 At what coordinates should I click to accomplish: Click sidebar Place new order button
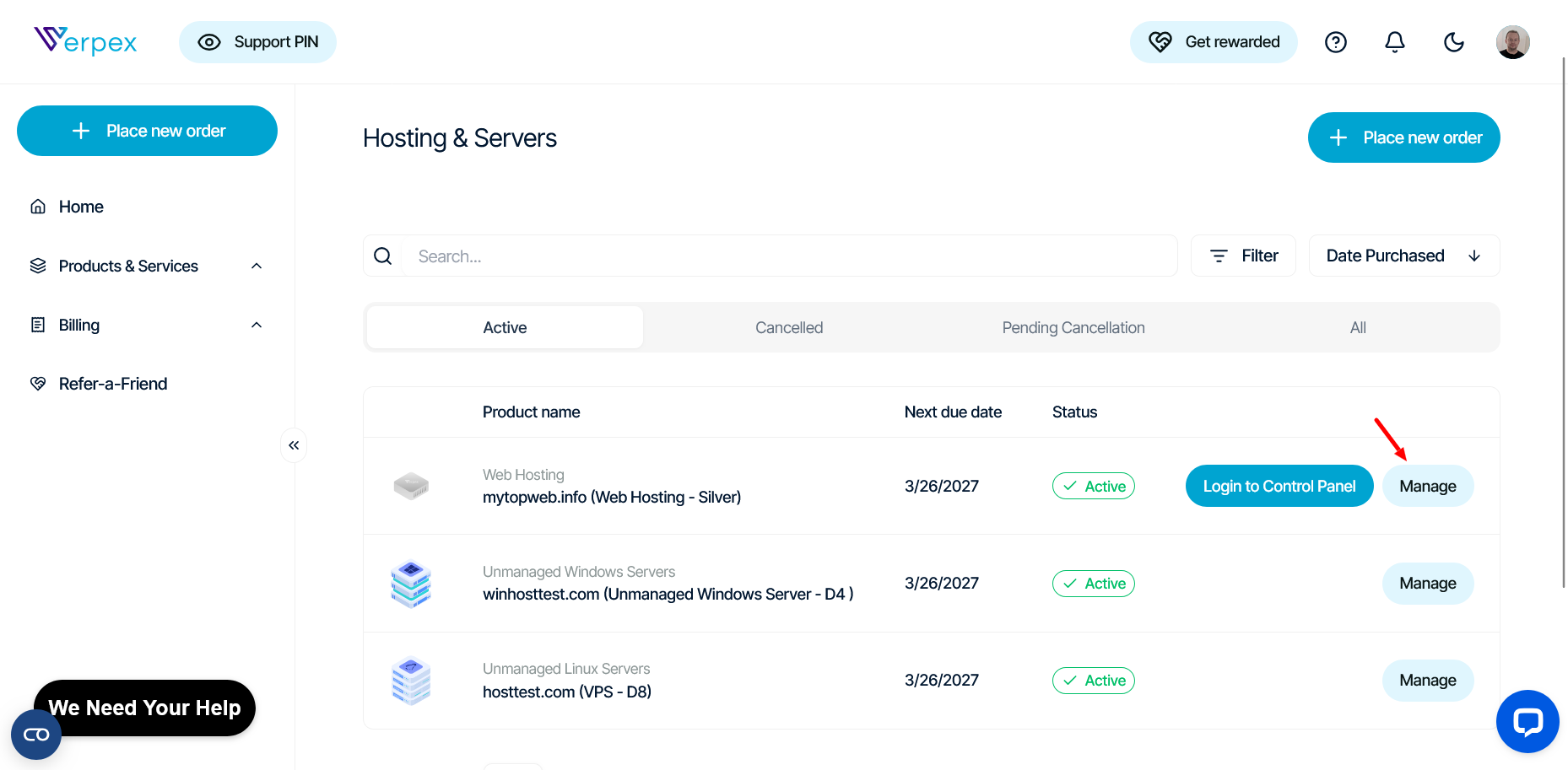tap(147, 131)
